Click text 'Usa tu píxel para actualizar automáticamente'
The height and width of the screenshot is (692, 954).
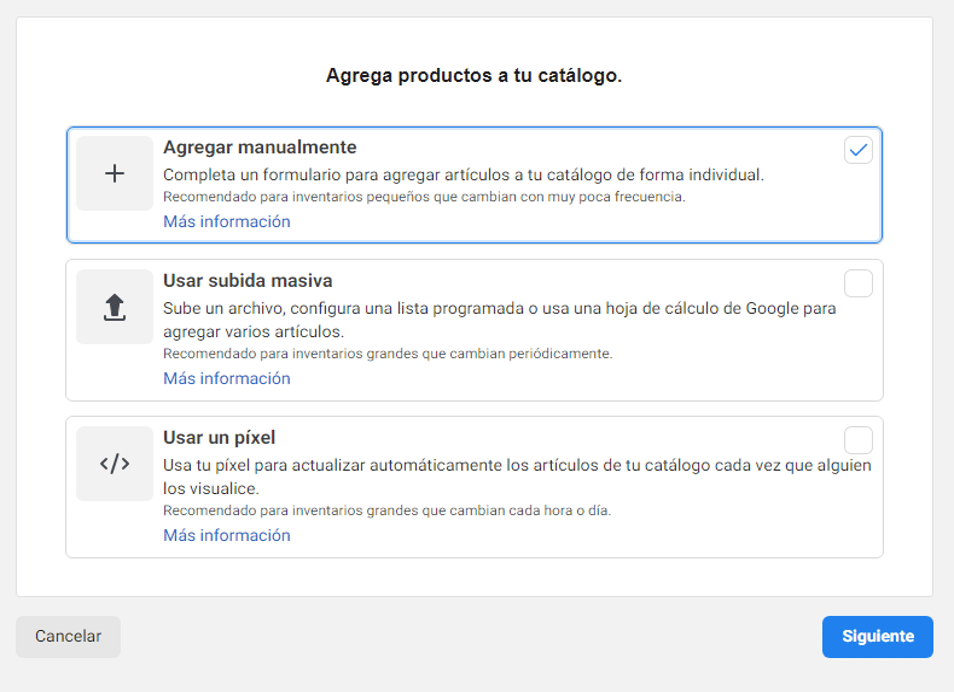(x=333, y=466)
